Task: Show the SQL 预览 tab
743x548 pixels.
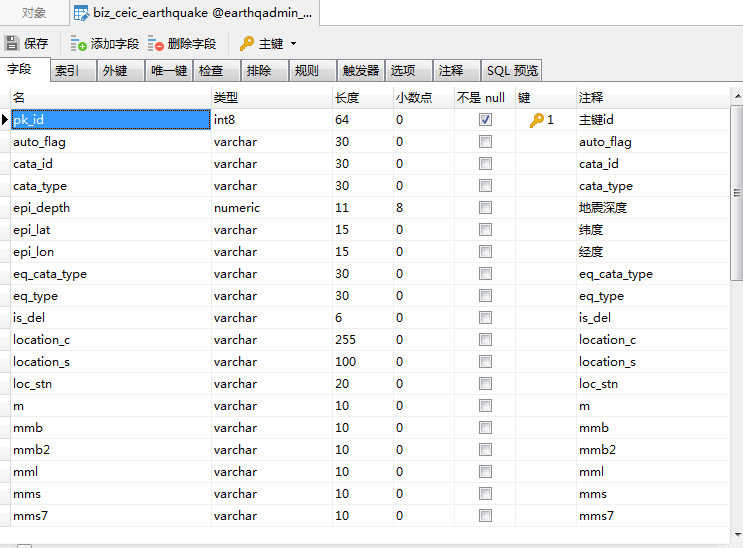Action: point(511,71)
